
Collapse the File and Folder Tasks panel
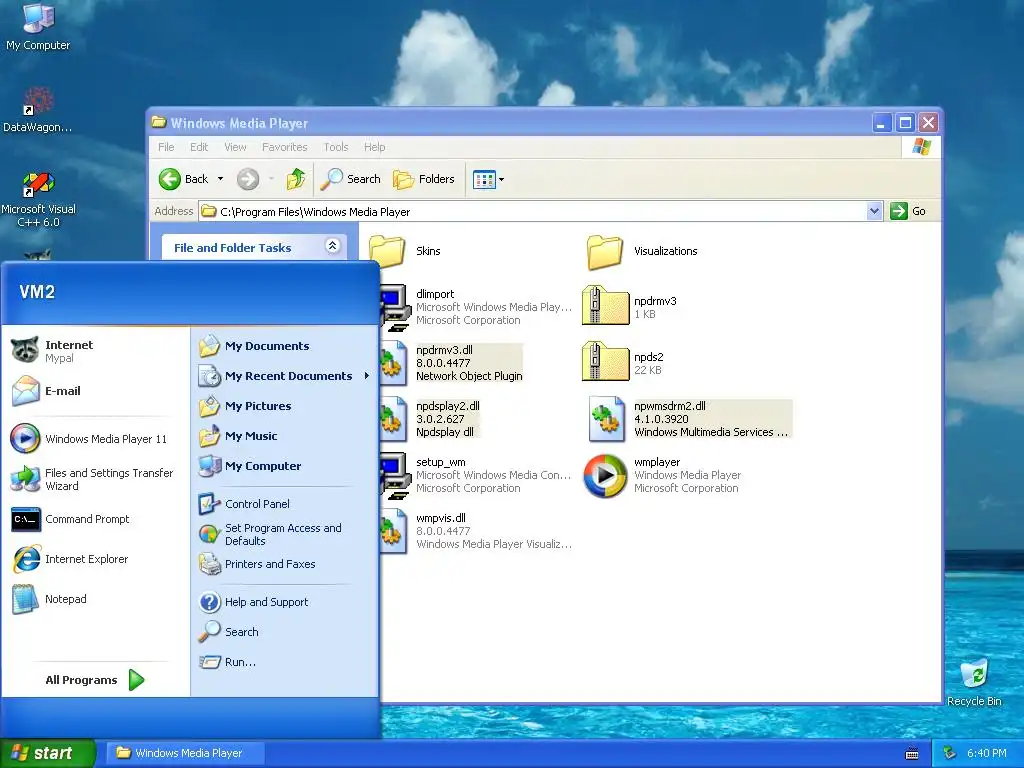click(332, 246)
